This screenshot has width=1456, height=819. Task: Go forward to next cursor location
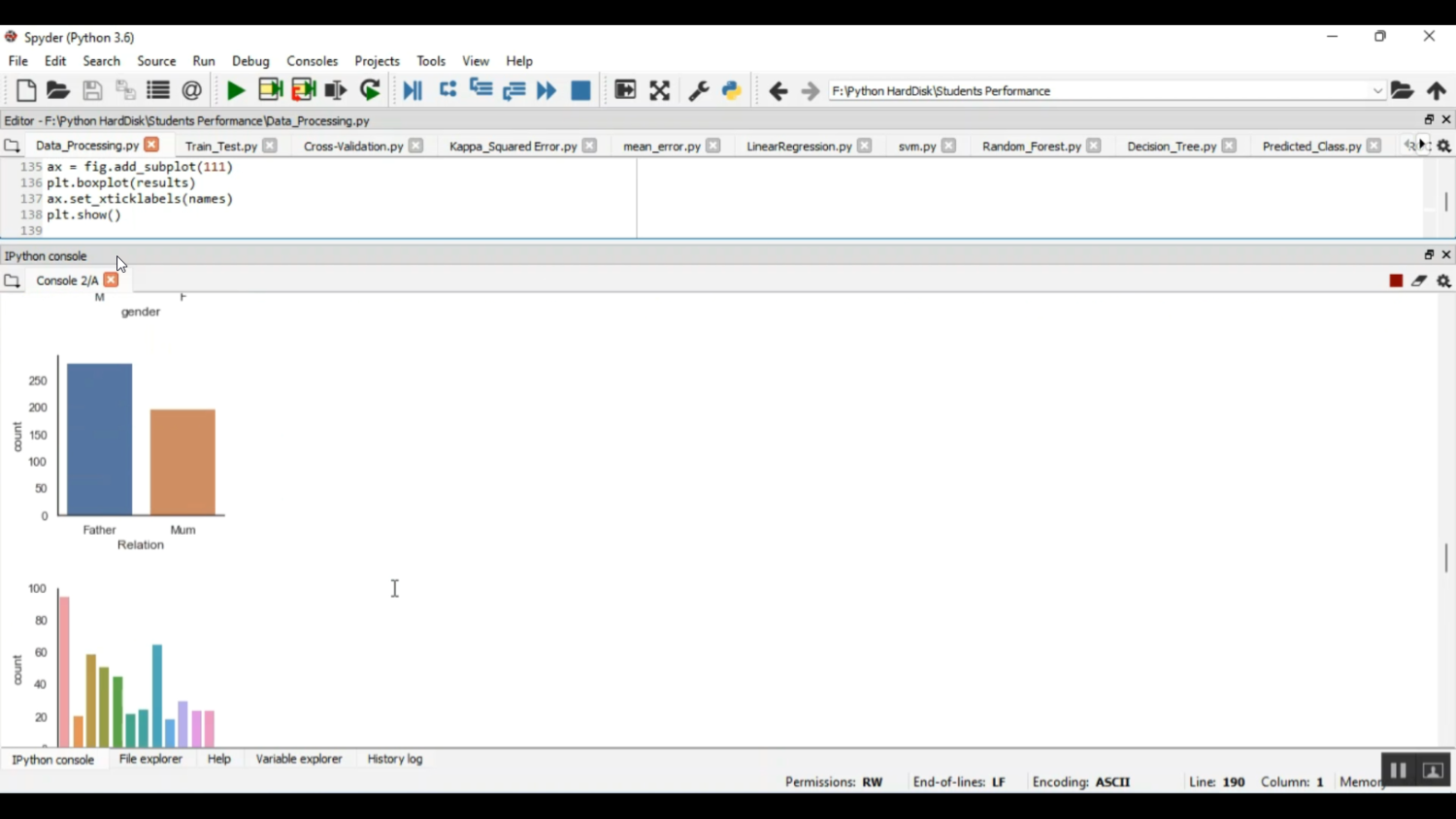[x=810, y=91]
